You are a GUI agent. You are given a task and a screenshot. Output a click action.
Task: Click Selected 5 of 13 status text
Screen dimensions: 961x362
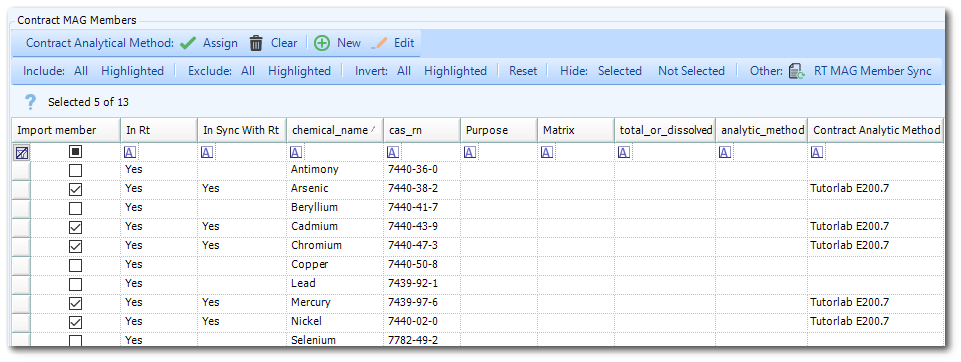(88, 102)
